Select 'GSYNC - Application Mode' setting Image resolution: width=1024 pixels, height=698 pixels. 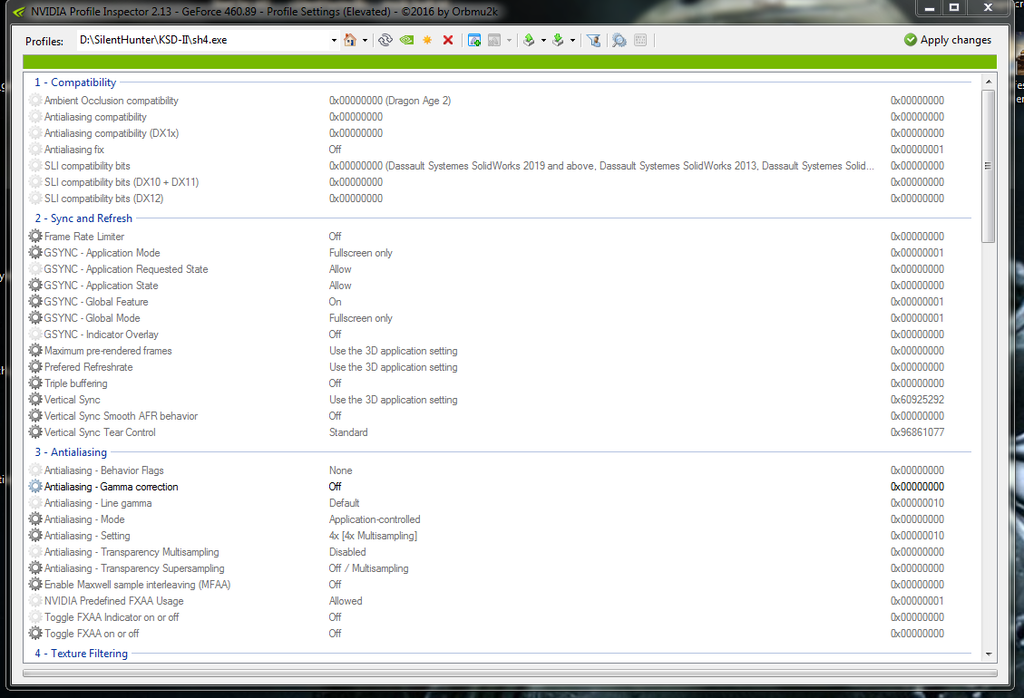(102, 253)
